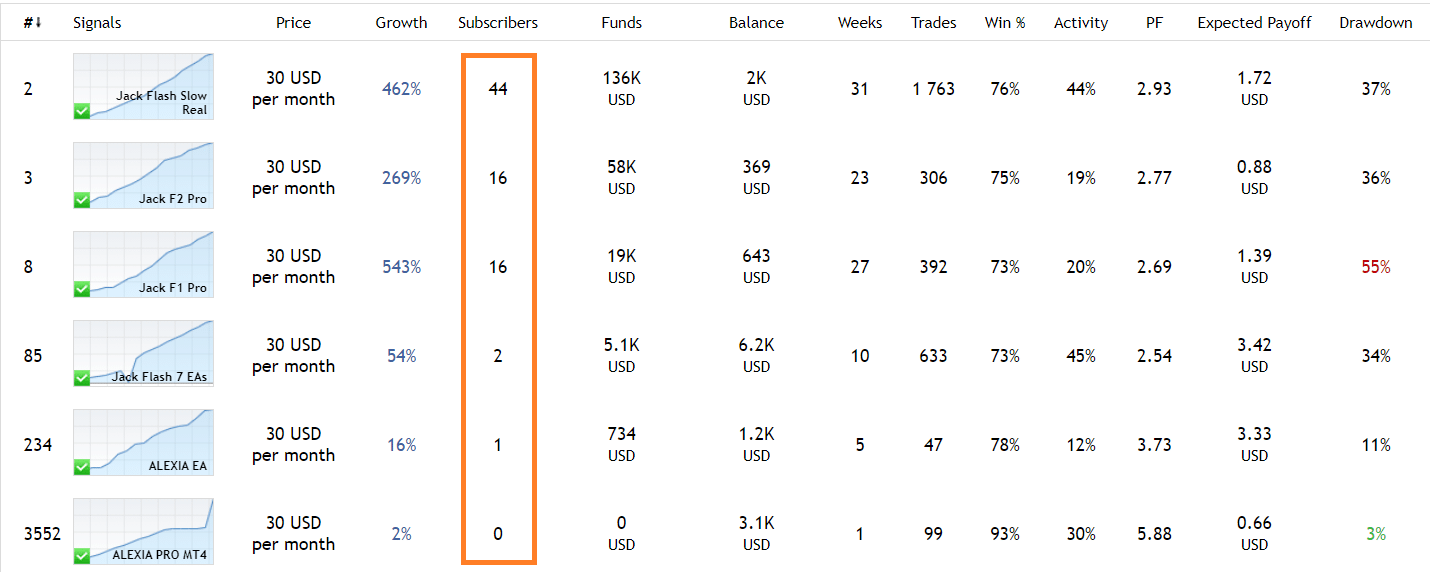
Task: Open Jack Flash Slow Real signal chart
Action: point(143,87)
